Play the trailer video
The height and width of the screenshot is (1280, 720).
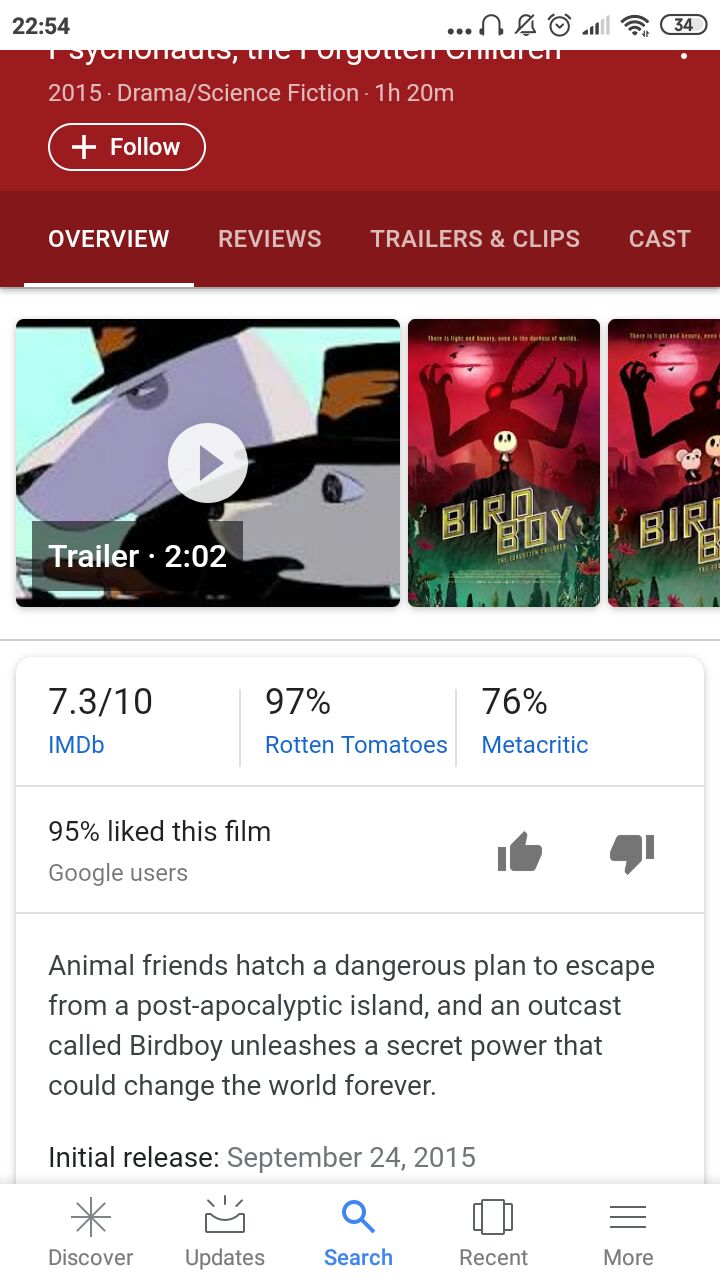tap(208, 463)
